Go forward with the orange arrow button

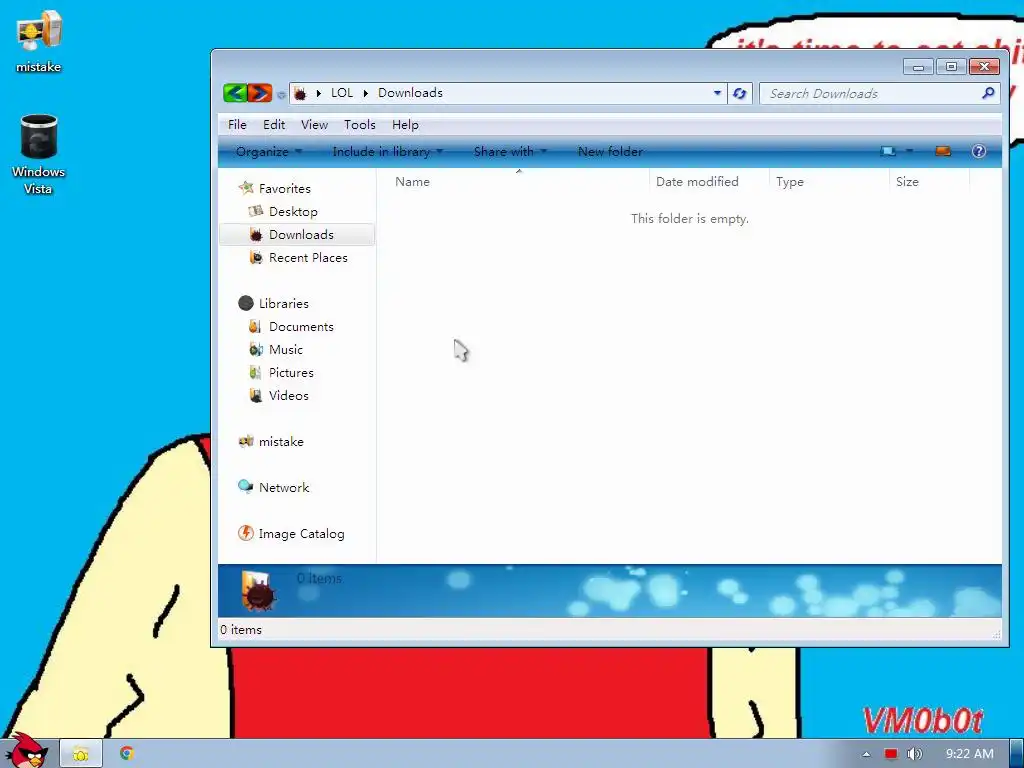pos(260,93)
